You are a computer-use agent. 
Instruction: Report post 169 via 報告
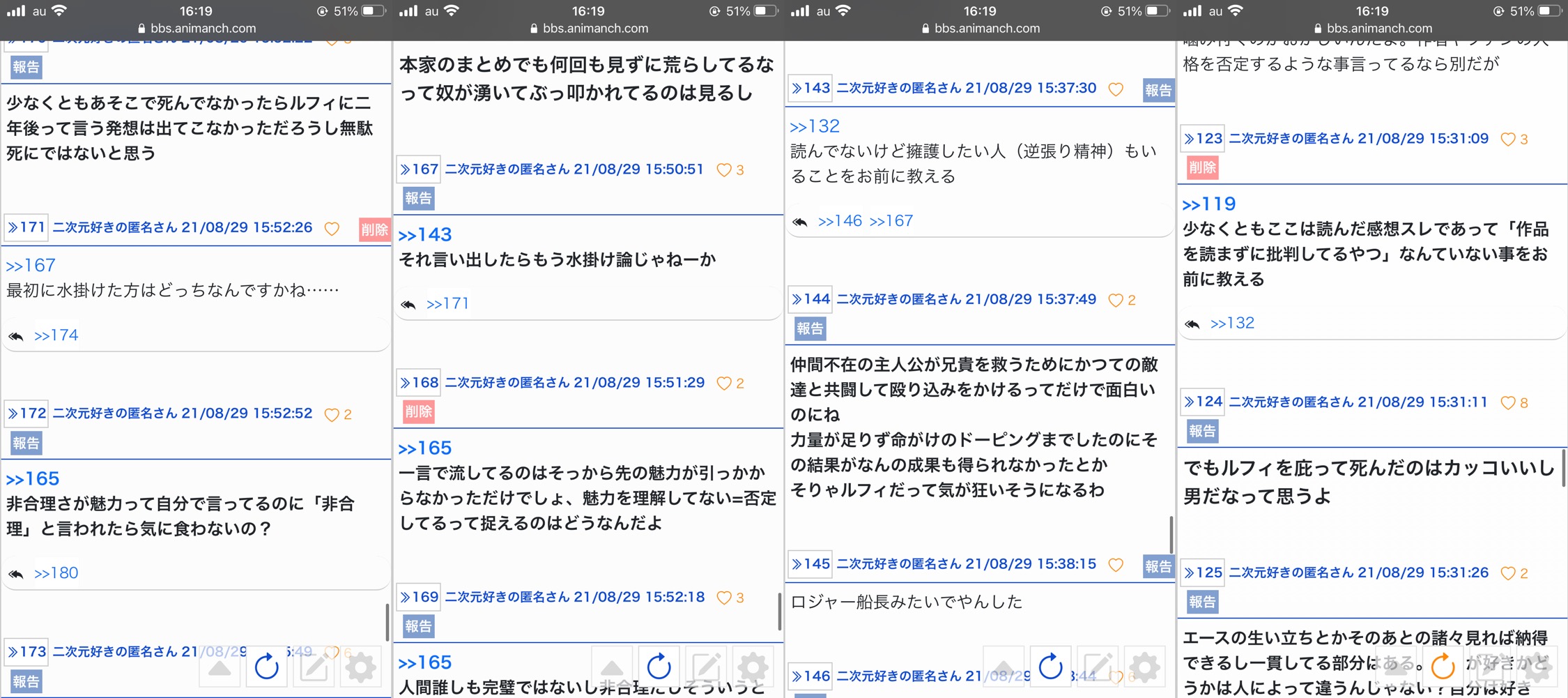coord(418,626)
